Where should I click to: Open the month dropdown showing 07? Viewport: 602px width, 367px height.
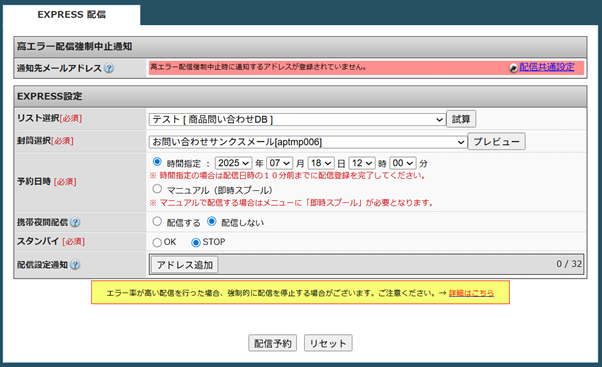point(280,163)
